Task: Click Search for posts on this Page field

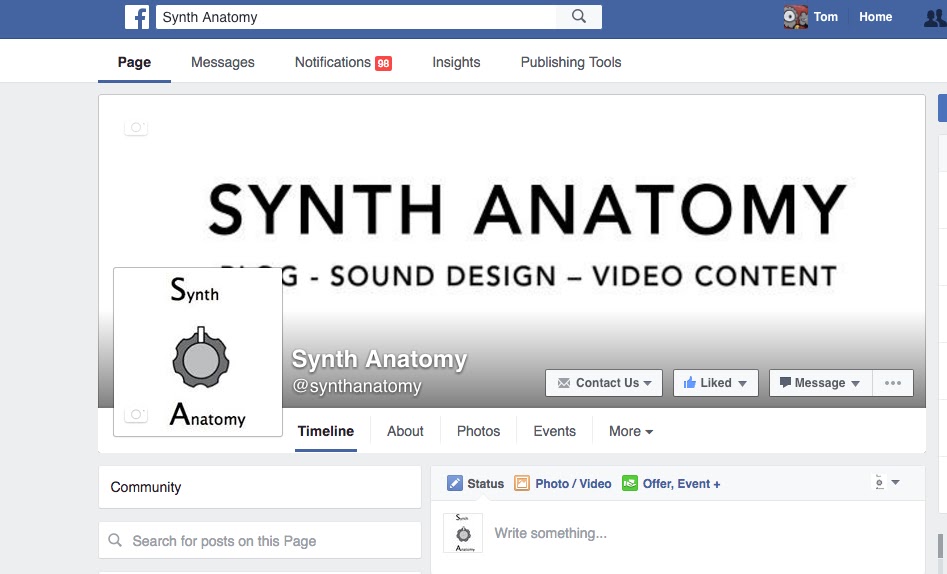Action: point(260,540)
